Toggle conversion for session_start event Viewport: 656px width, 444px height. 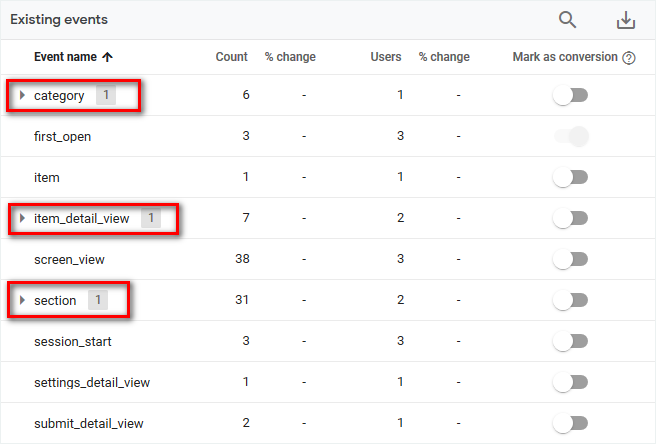coord(571,341)
